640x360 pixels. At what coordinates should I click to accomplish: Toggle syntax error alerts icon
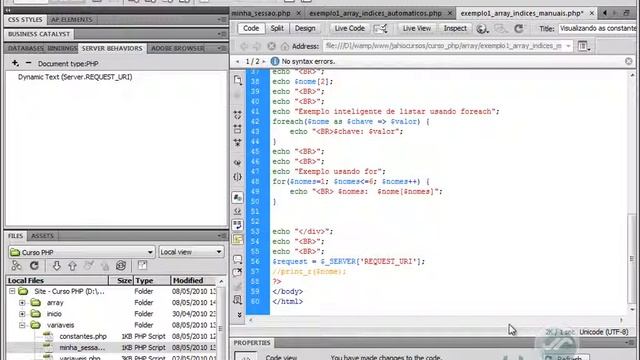point(238,239)
